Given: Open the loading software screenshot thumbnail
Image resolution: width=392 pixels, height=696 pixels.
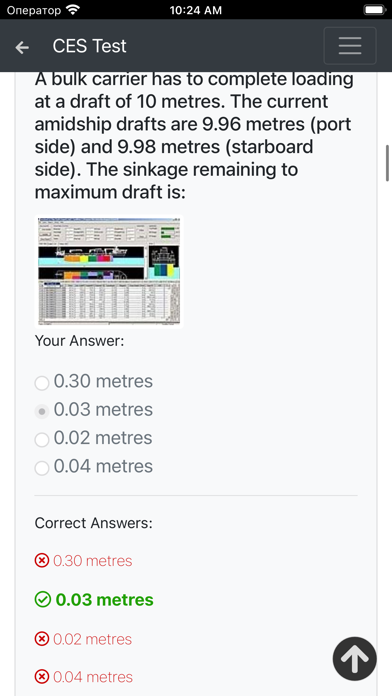Looking at the screenshot, I should pos(109,271).
